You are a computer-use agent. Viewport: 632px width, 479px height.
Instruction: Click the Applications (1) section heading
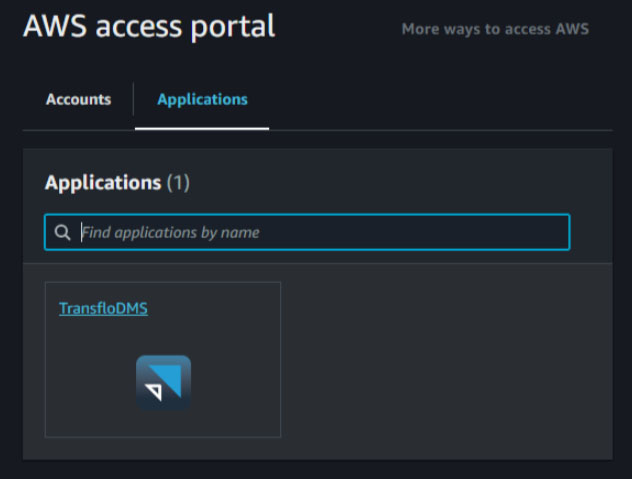[x=117, y=183]
